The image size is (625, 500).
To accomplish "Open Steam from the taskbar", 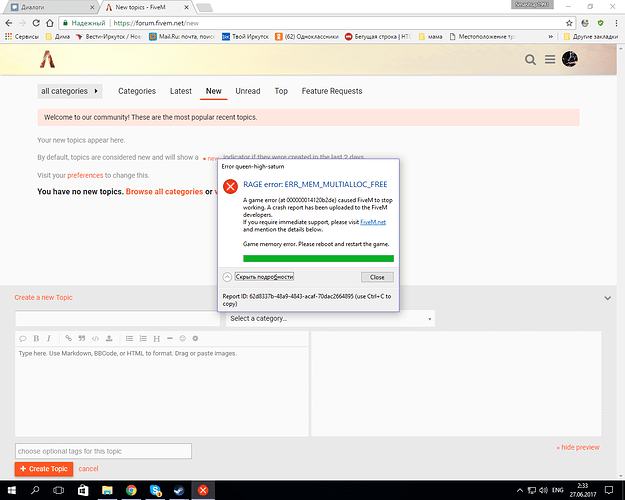I will pos(179,490).
